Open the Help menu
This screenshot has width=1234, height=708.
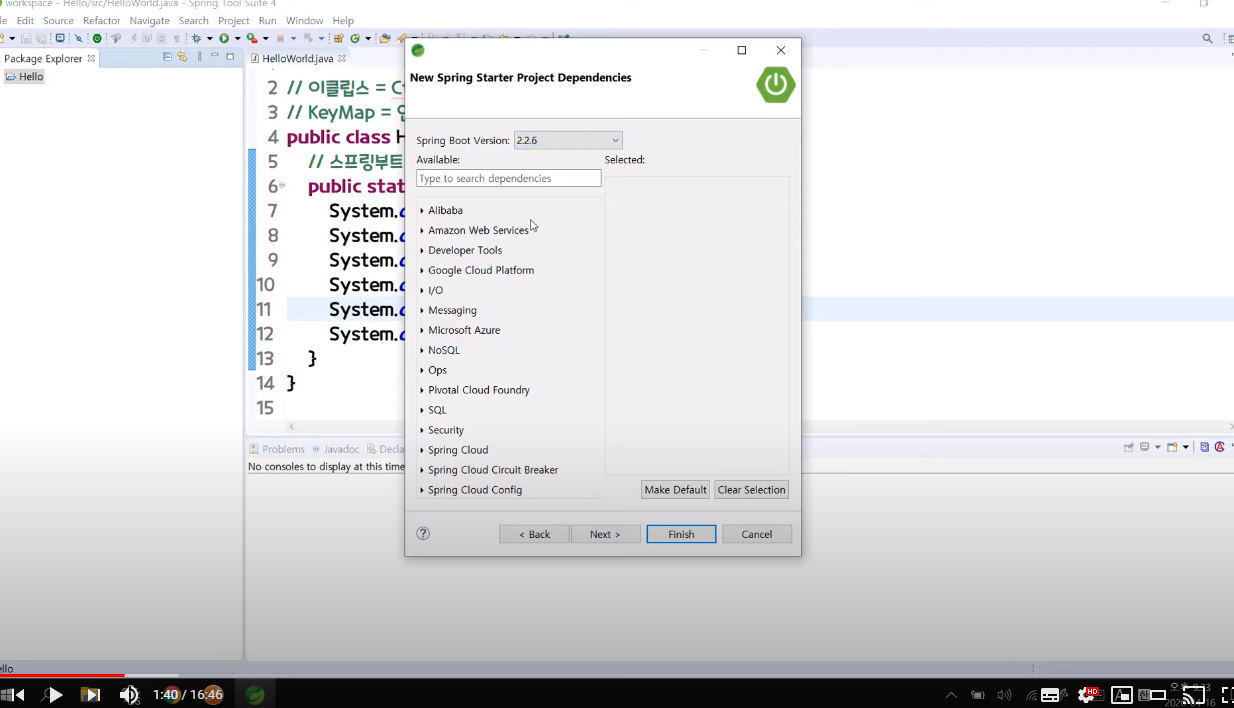click(343, 20)
